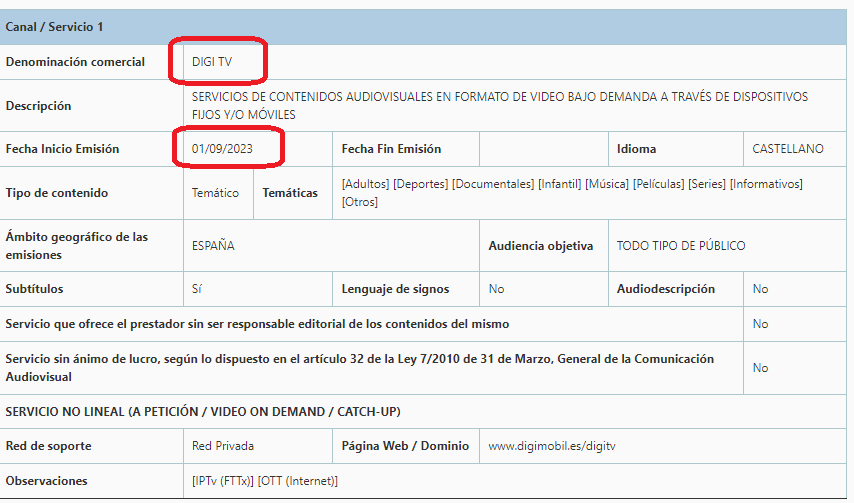
Task: Select the 'Sí' value for Subtítulos
Action: point(197,289)
